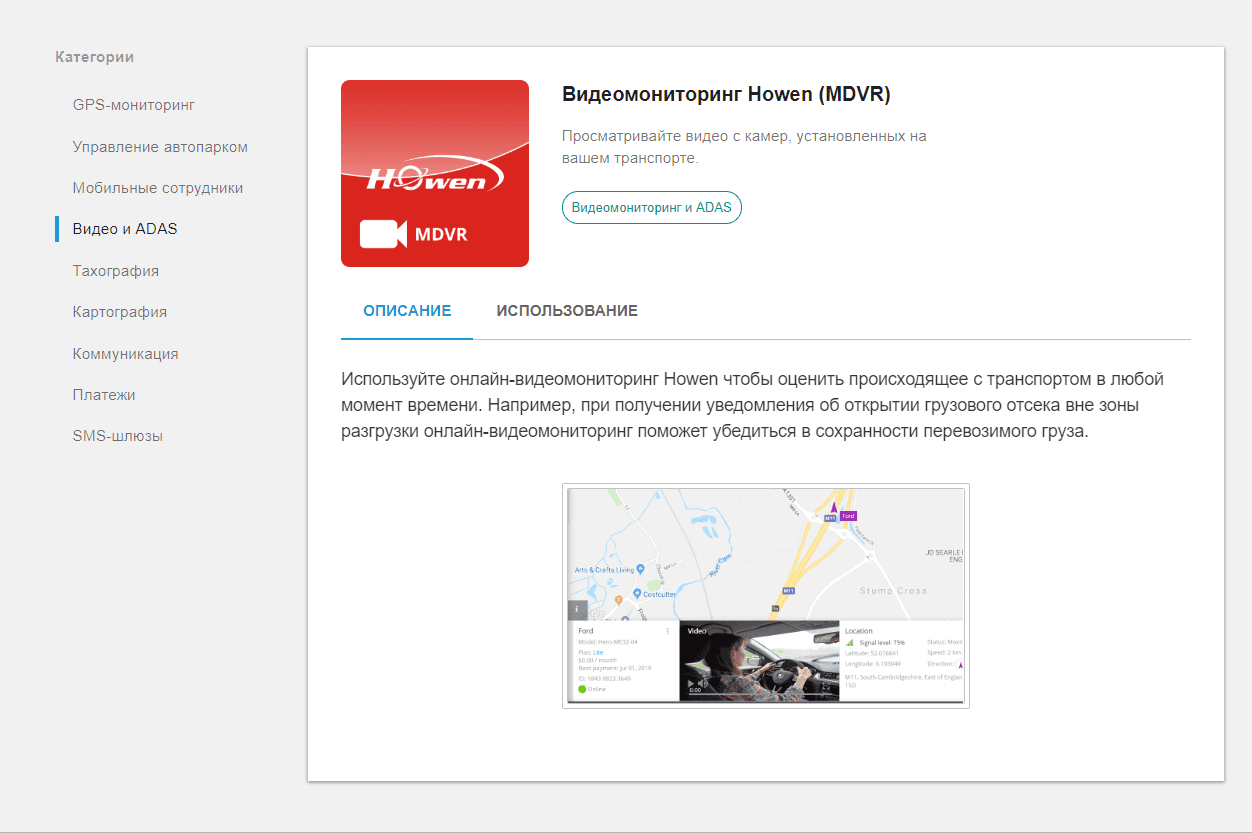Switch to the ОПИСАНИЕ tab

coord(407,311)
